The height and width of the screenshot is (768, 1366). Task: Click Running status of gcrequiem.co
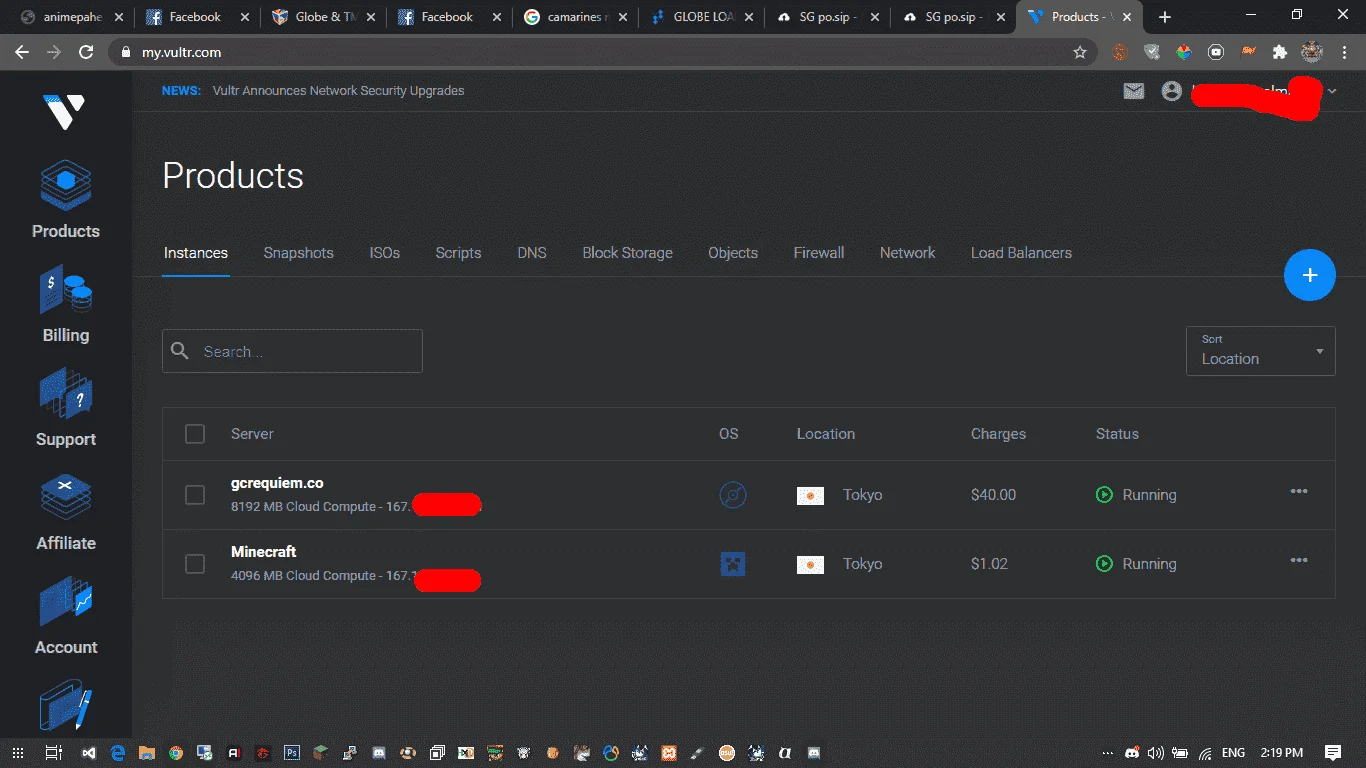(1136, 495)
